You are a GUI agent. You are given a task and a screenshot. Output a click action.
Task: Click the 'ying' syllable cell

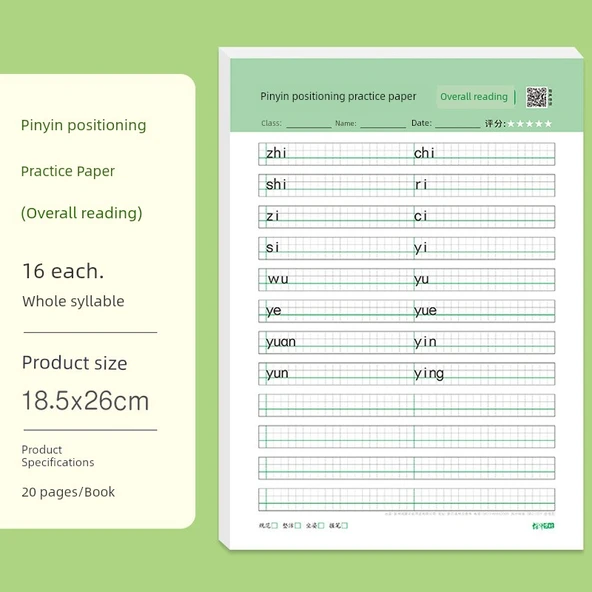point(484,374)
